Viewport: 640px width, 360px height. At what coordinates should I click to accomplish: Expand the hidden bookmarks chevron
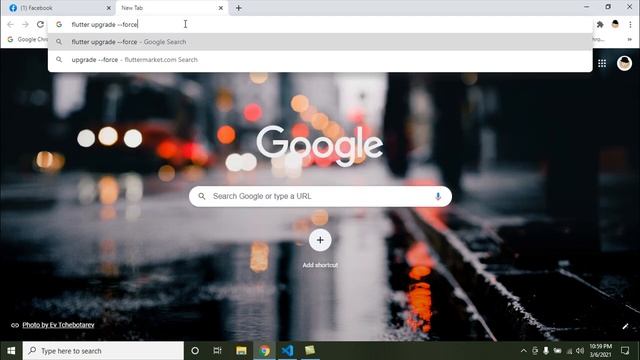(x=629, y=40)
